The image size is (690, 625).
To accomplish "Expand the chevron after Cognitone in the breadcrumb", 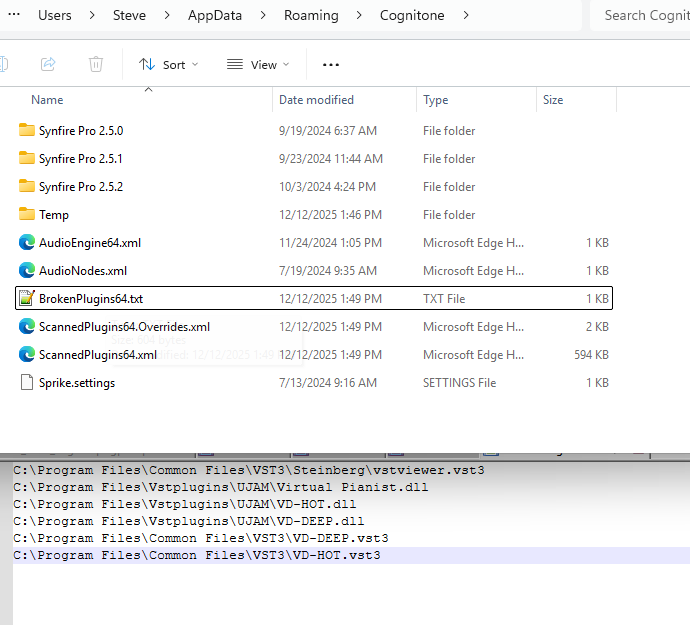I will (465, 16).
